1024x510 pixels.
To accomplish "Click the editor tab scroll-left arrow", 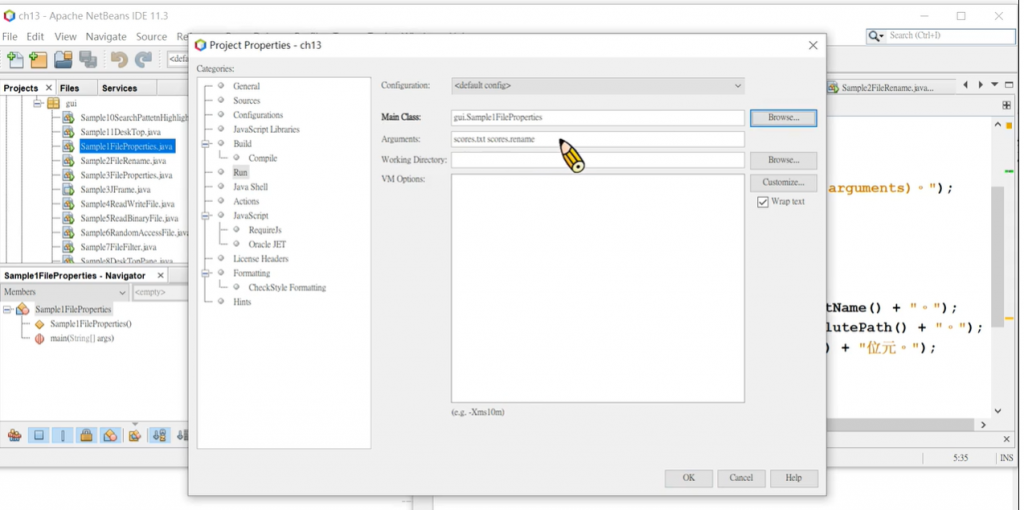I will pos(967,85).
